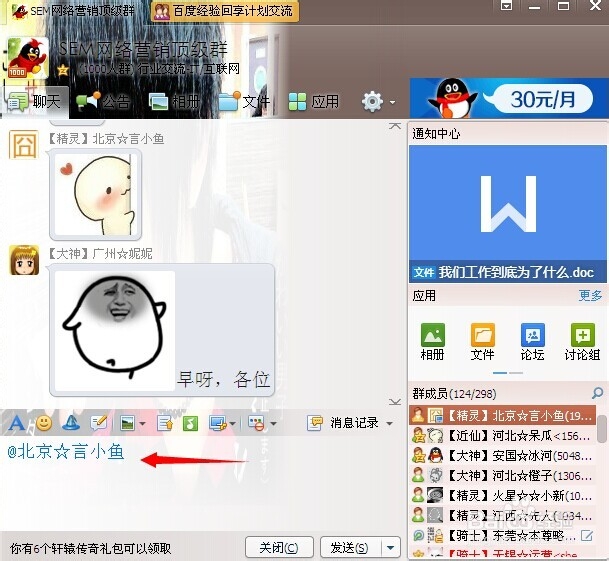
Task: Click the member list scrollbar thumb
Action: [x=602, y=427]
